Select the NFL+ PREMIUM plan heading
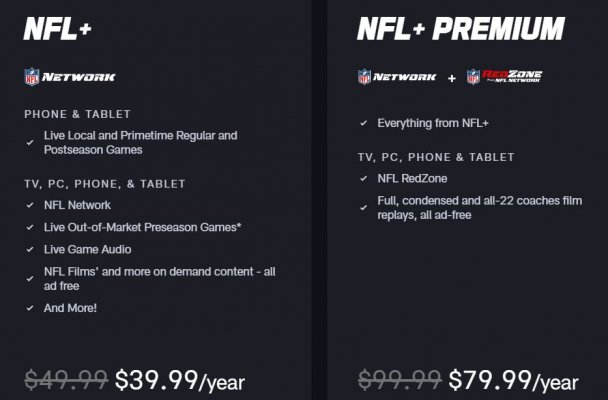 (461, 29)
